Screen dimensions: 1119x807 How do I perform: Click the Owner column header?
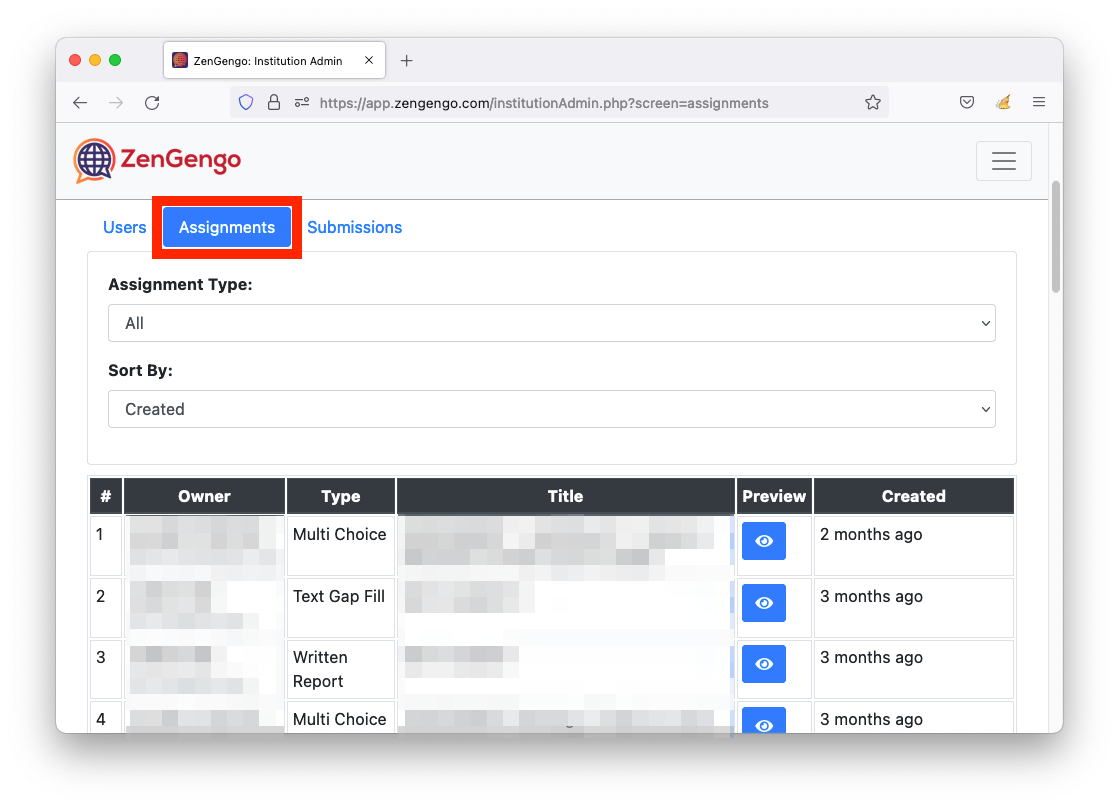[x=204, y=496]
